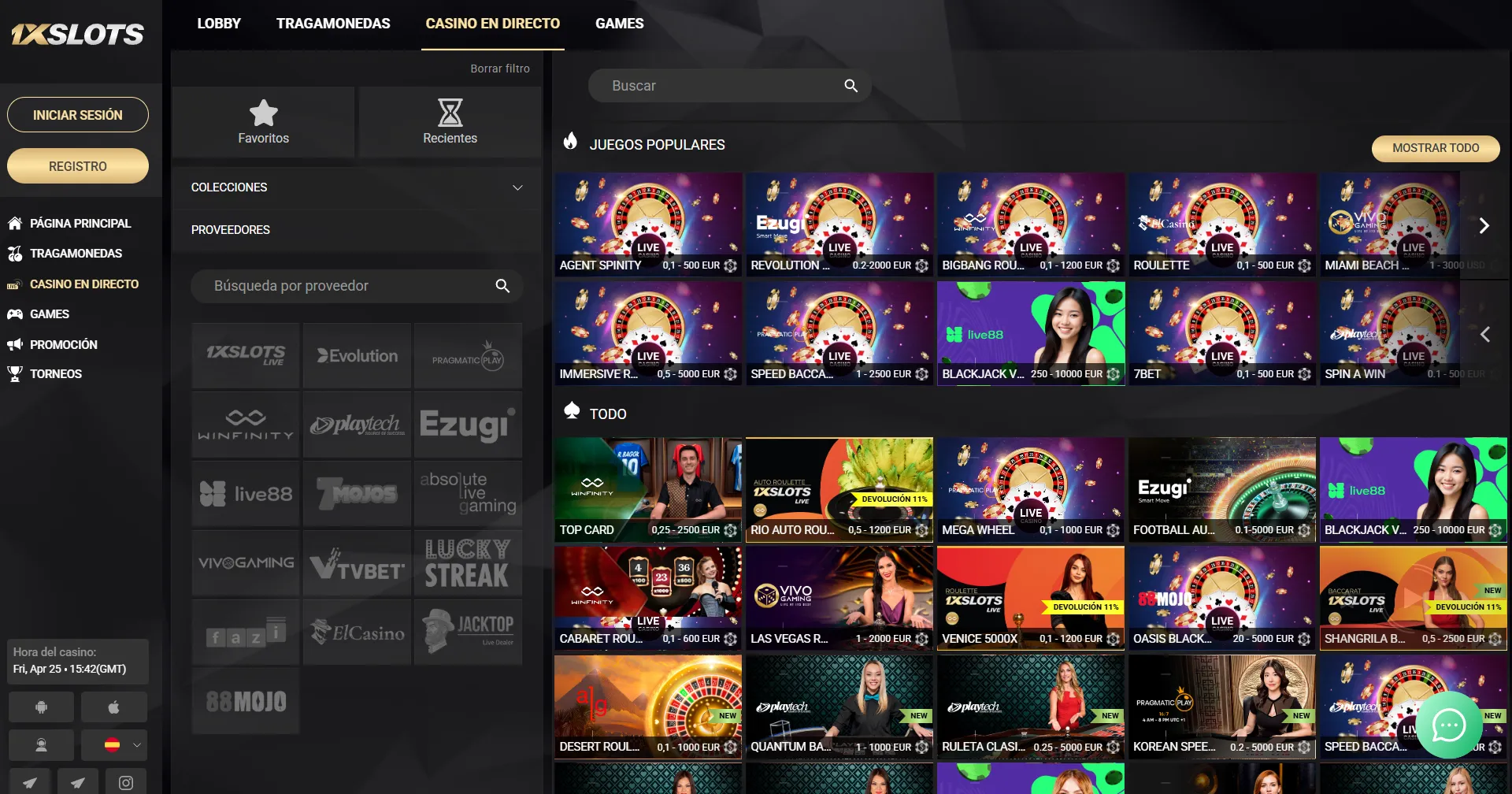Screen dimensions: 1512x794
Task: Click the Registro button
Action: pos(78,166)
